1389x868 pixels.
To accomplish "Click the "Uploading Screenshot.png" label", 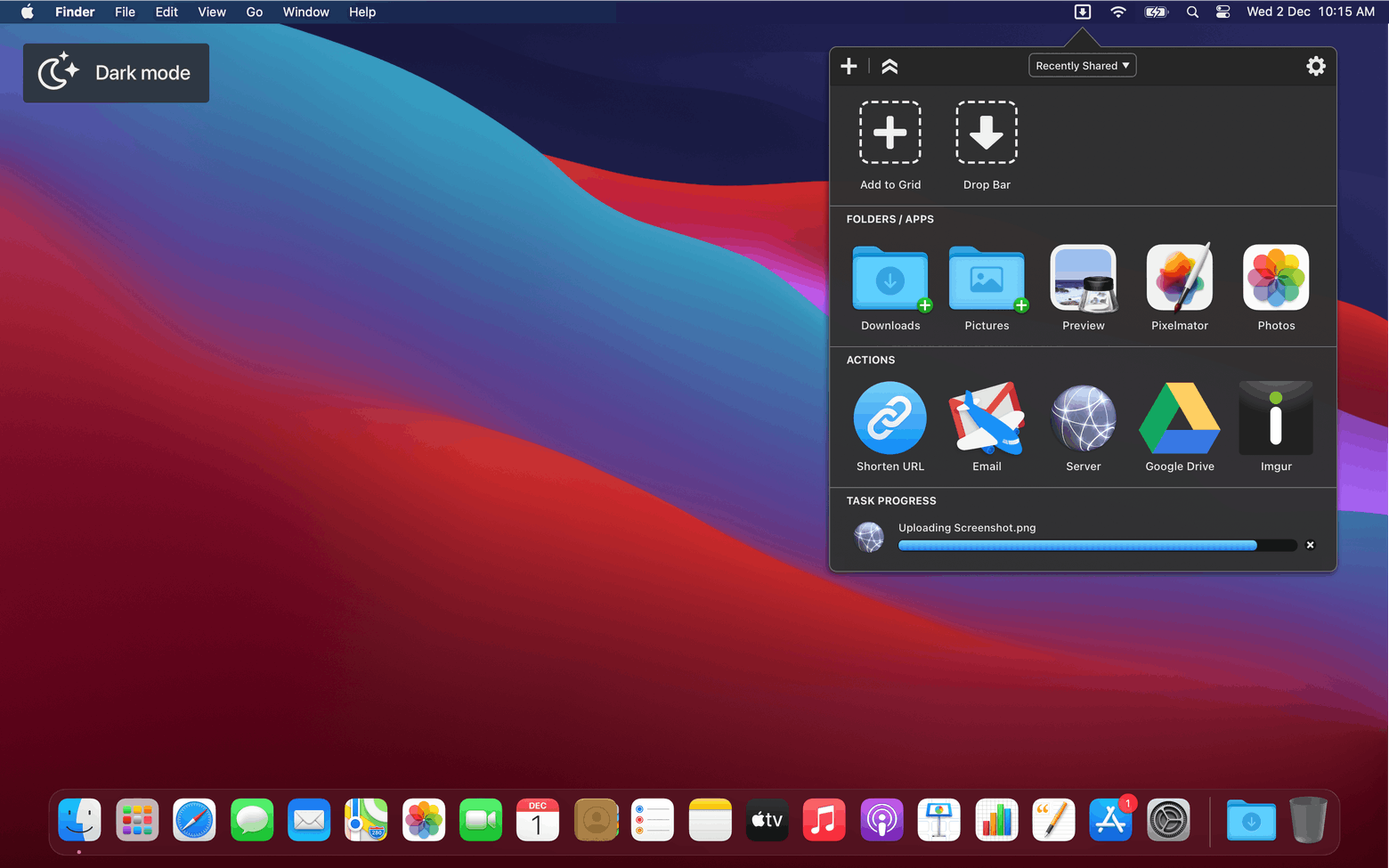I will [967, 528].
